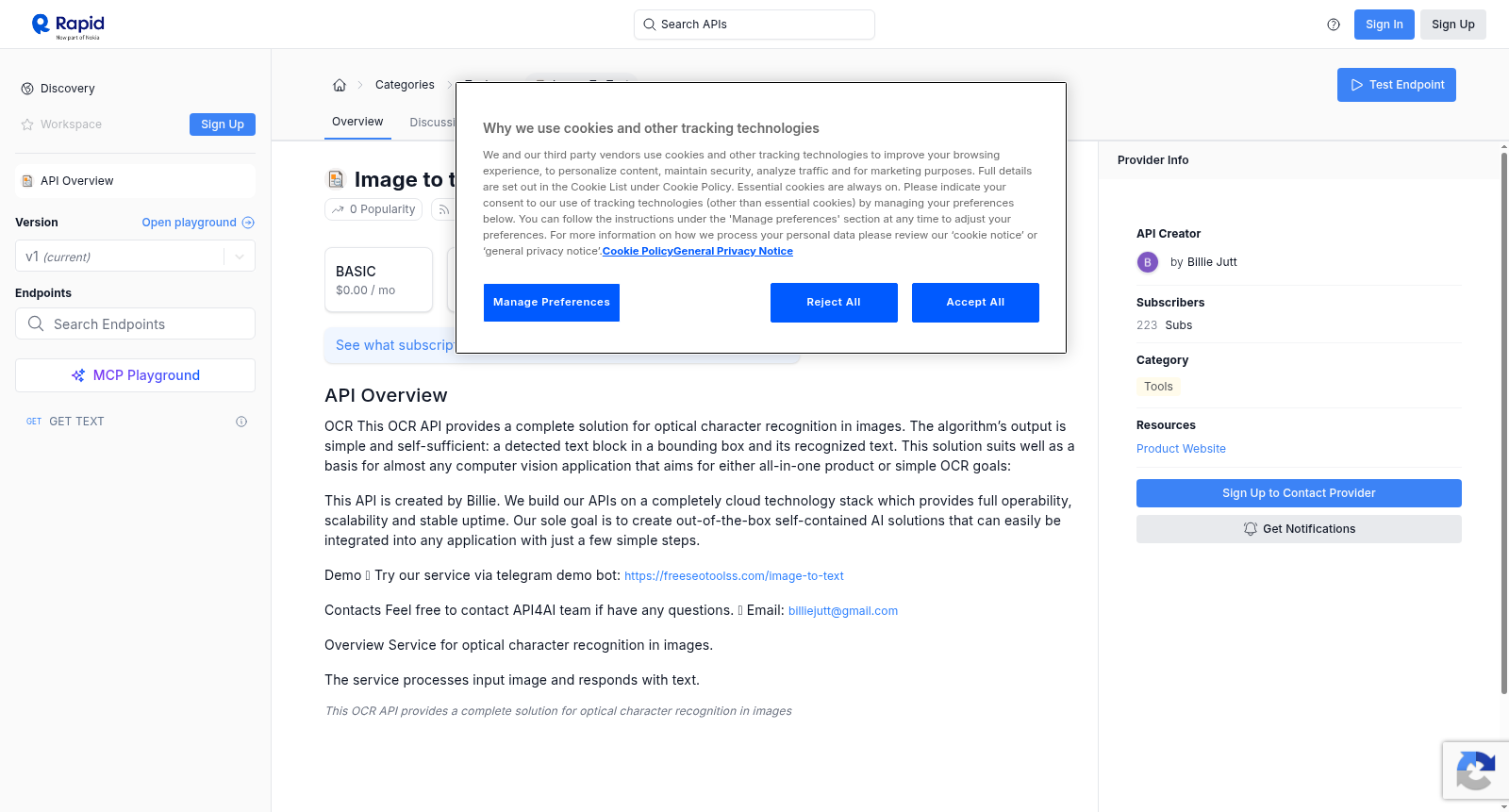Viewport: 1509px width, 812px height.
Task: Click the popularity trend arrow icon
Action: (x=338, y=209)
